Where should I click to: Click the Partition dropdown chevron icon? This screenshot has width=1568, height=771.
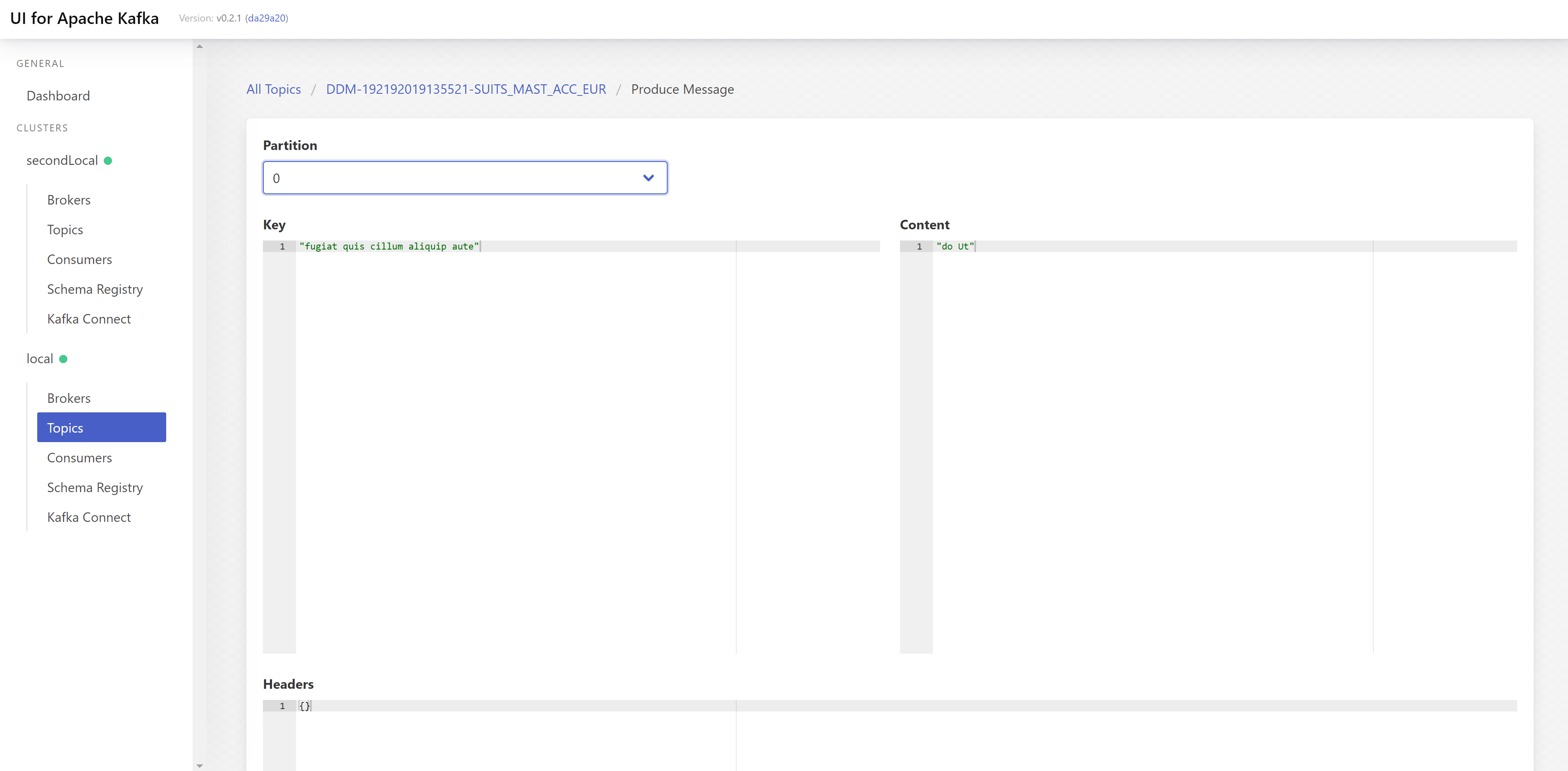pos(648,178)
